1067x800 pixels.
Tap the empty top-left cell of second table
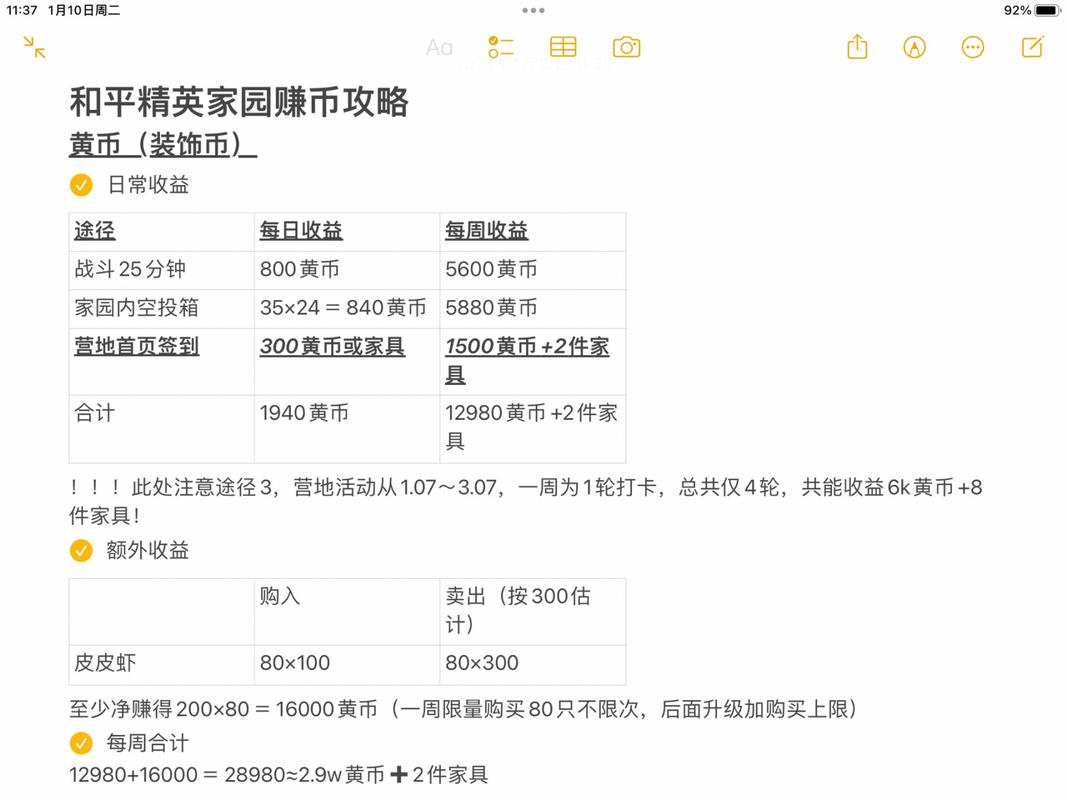tap(161, 612)
